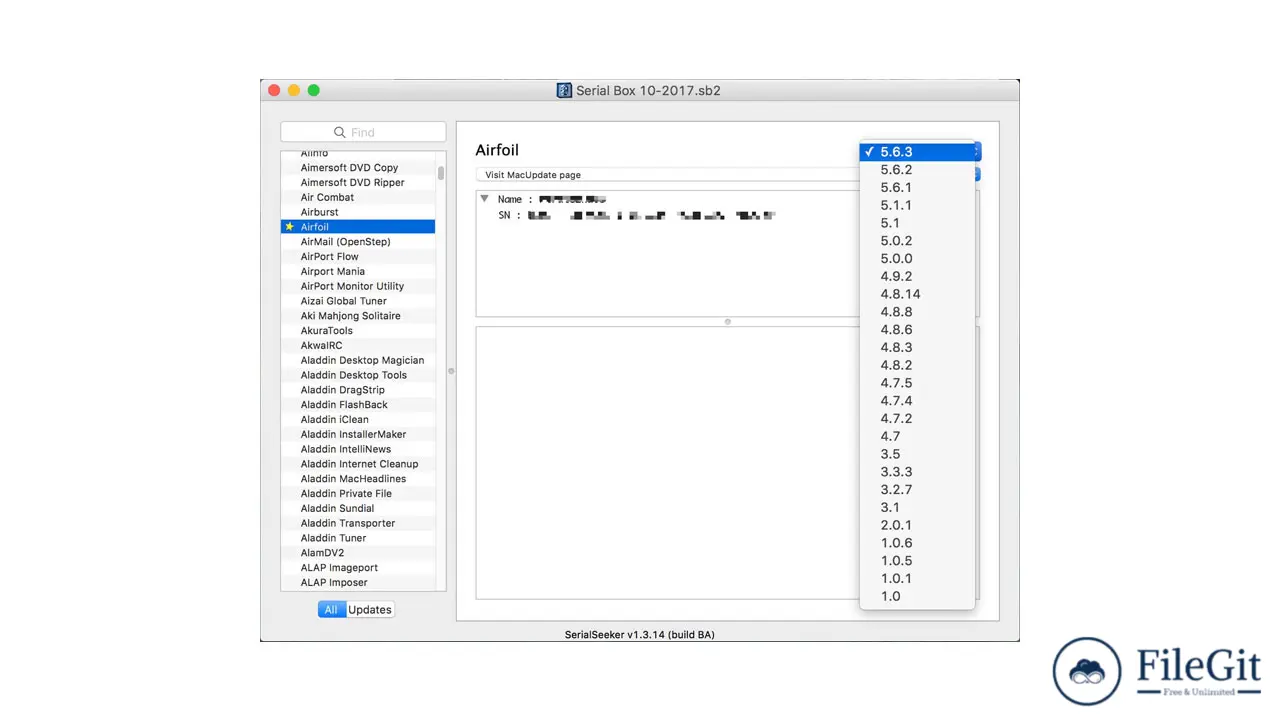Select Aladdin iClean
The image size is (1280, 720).
(358, 419)
